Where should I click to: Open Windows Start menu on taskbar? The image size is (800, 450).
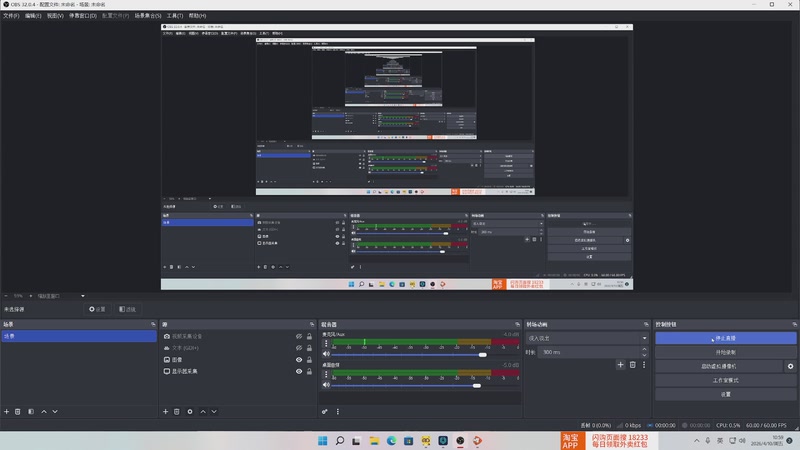pyautogui.click(x=322, y=441)
